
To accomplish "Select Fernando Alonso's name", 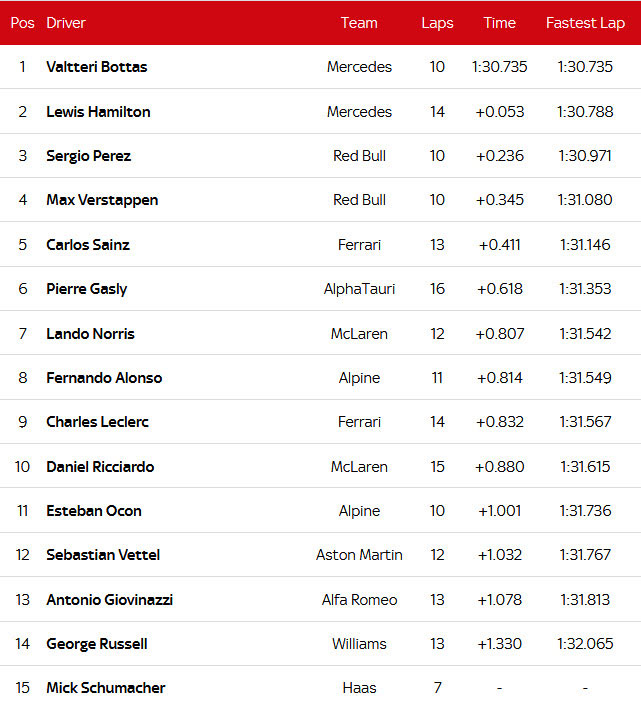I will (104, 378).
